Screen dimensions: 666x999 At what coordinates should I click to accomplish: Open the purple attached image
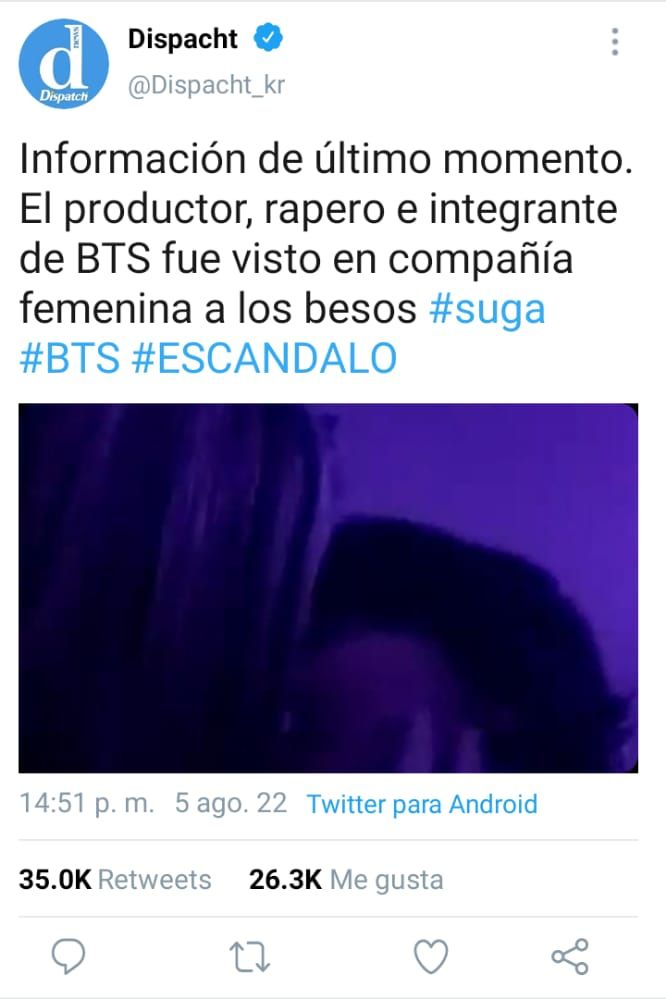(x=328, y=588)
